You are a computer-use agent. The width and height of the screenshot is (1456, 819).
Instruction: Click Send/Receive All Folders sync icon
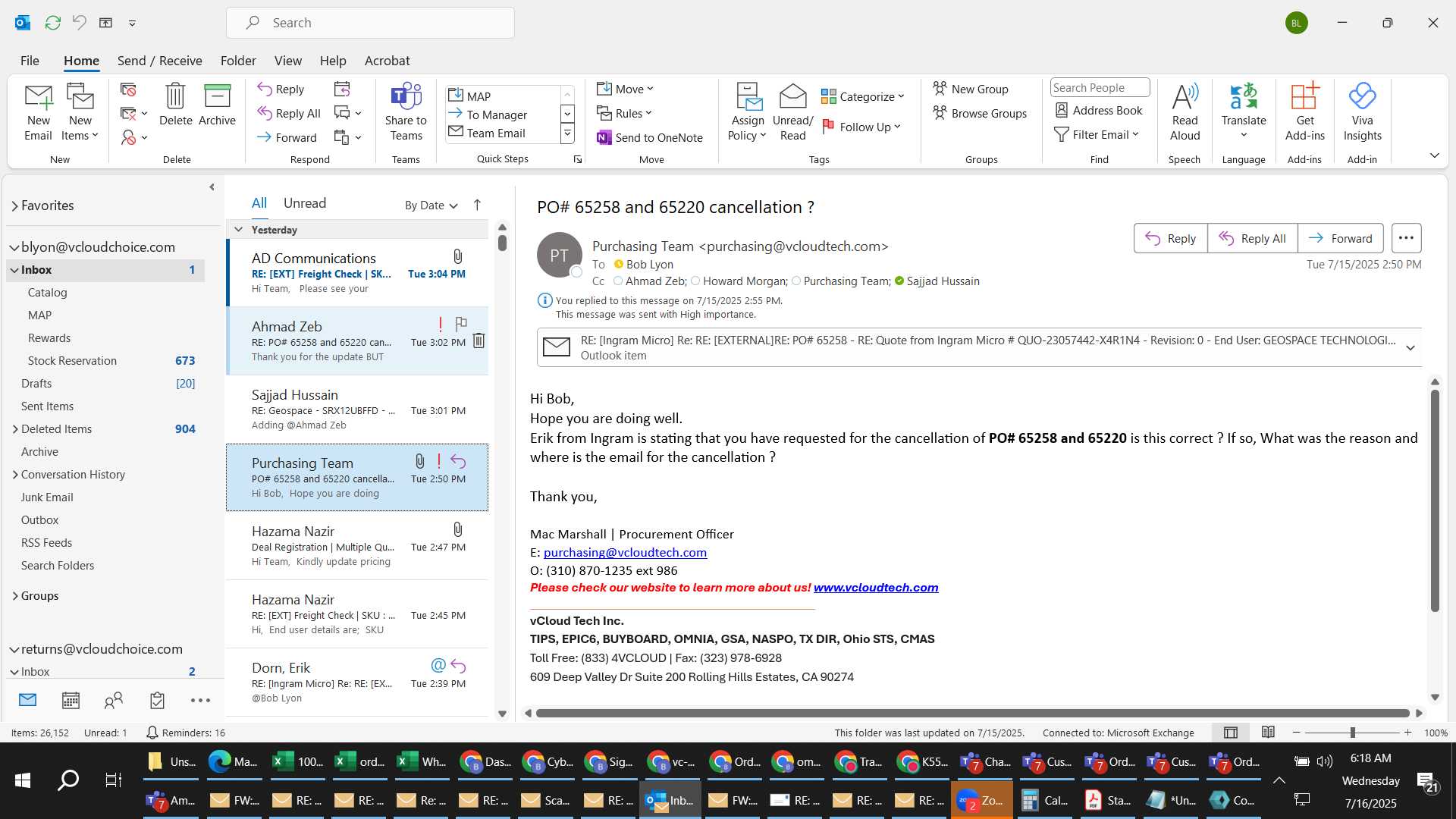point(52,23)
